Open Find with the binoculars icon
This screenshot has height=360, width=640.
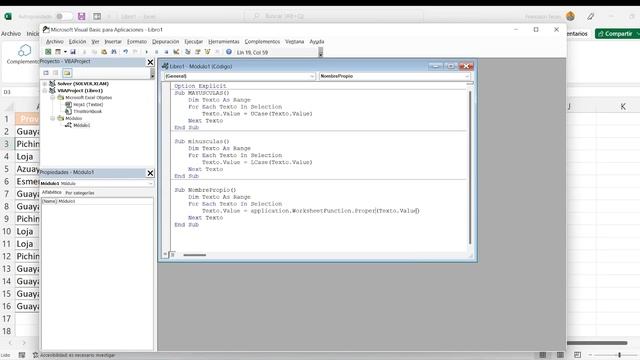click(x=114, y=52)
